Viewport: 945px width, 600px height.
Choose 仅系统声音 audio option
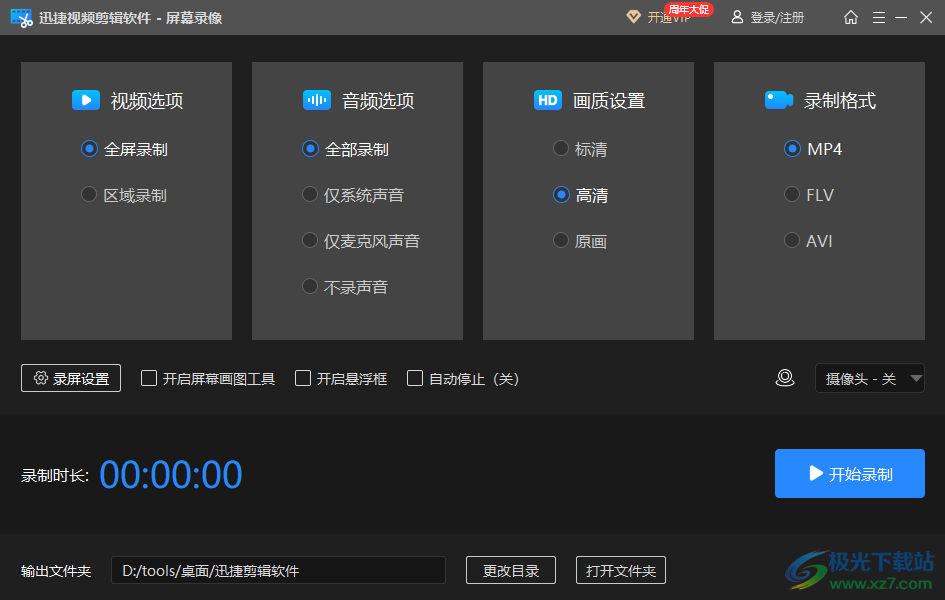pos(310,195)
